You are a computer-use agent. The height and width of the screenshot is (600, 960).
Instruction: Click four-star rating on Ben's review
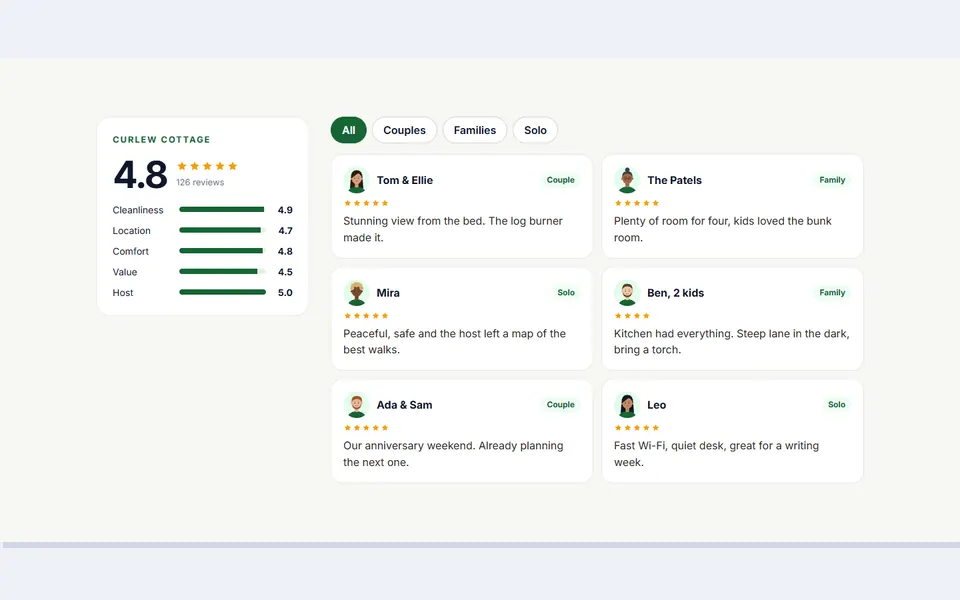click(632, 316)
